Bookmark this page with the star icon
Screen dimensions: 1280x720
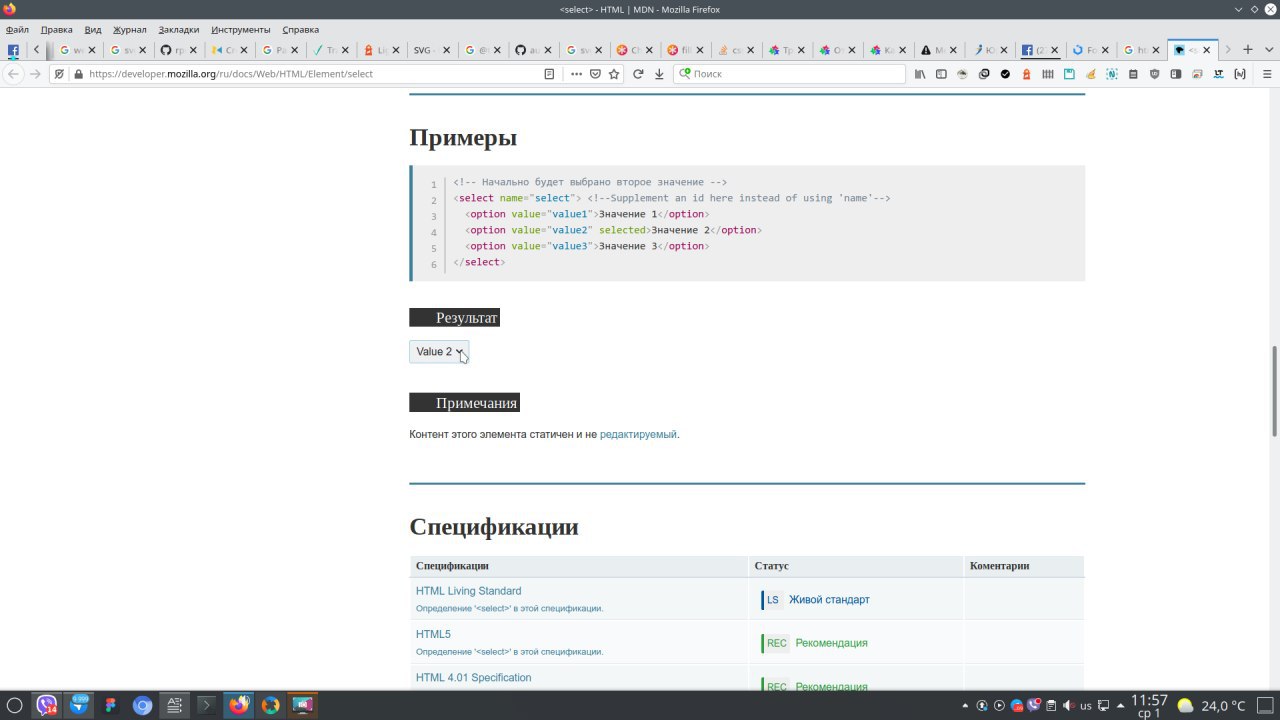614,74
